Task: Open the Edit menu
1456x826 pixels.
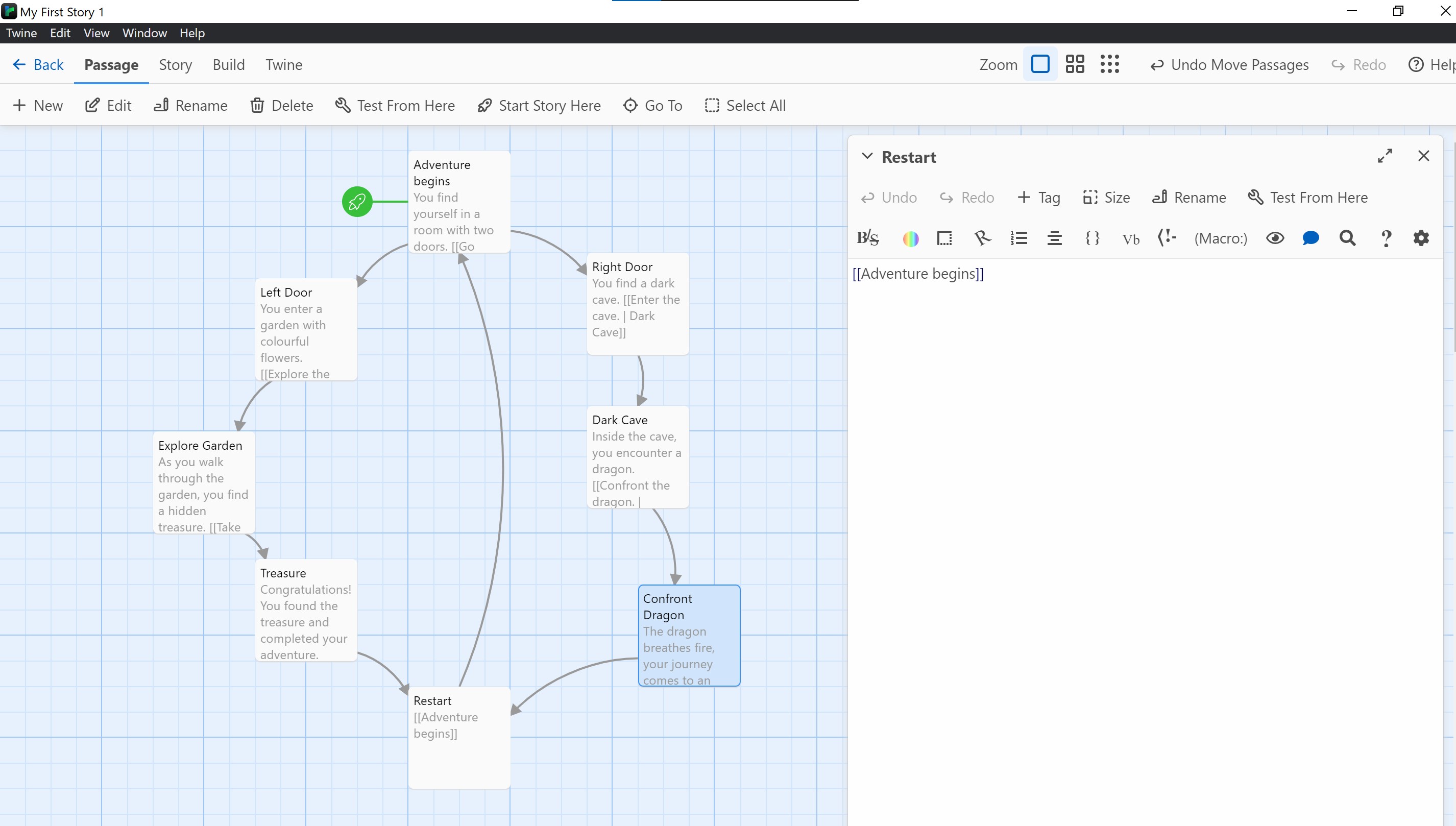Action: (x=60, y=33)
